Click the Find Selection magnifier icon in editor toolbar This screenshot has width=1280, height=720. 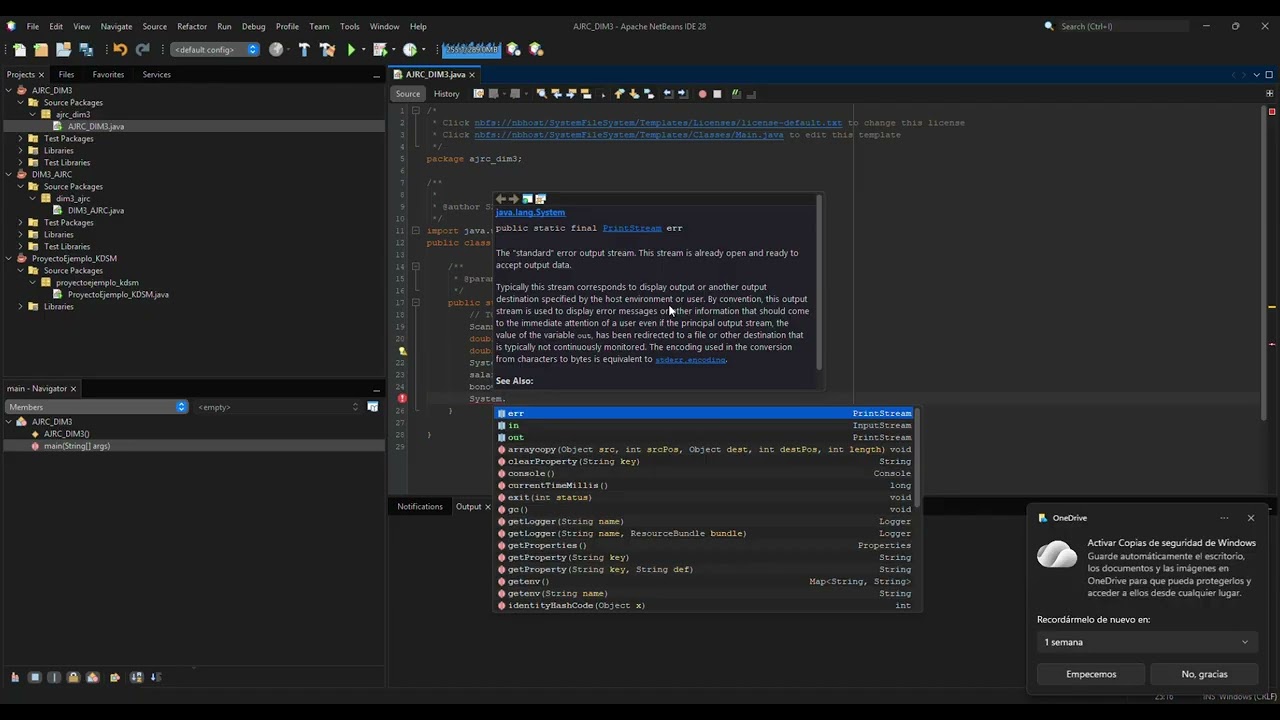point(541,94)
